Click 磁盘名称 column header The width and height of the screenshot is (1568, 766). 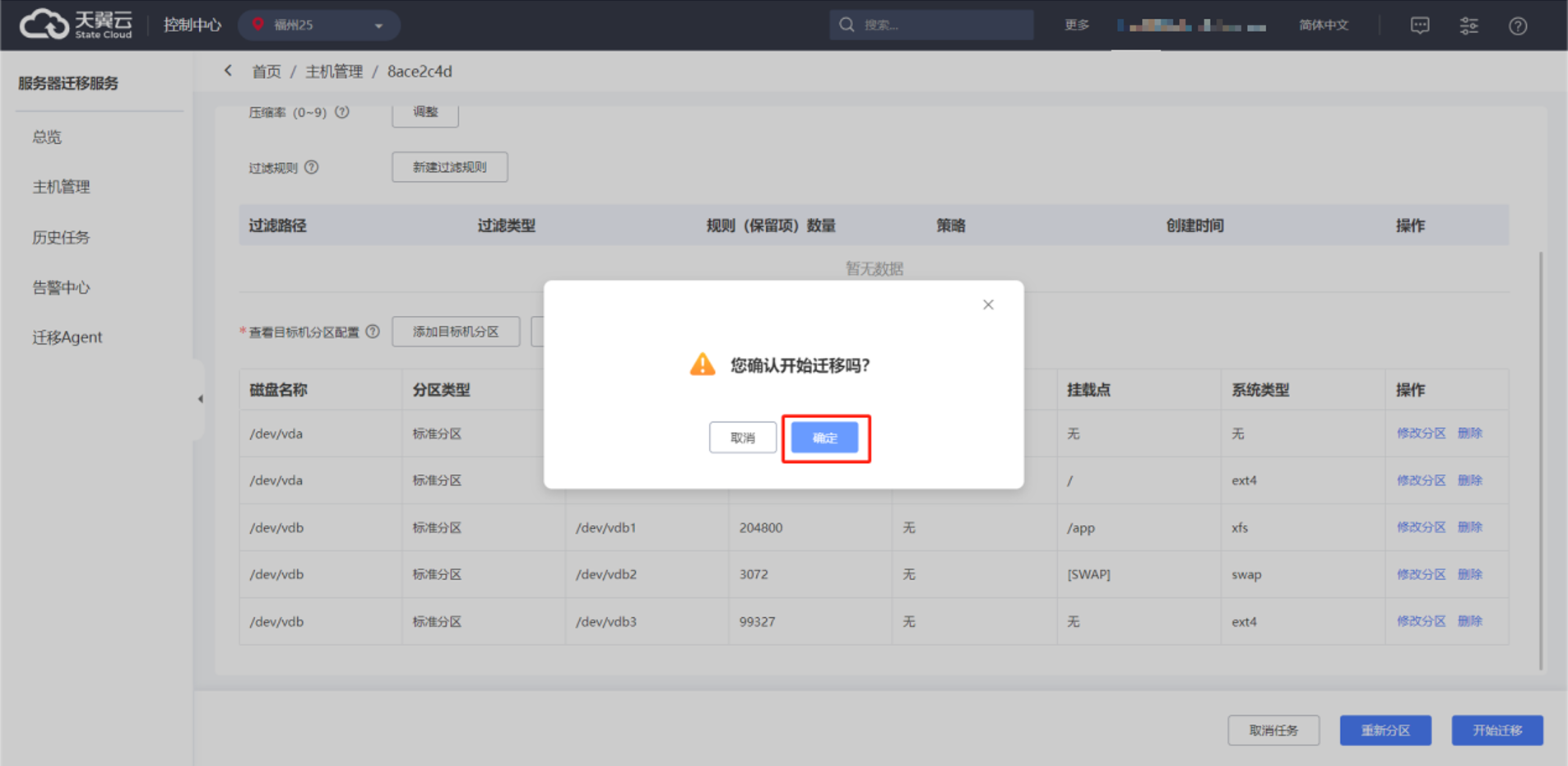(x=278, y=390)
